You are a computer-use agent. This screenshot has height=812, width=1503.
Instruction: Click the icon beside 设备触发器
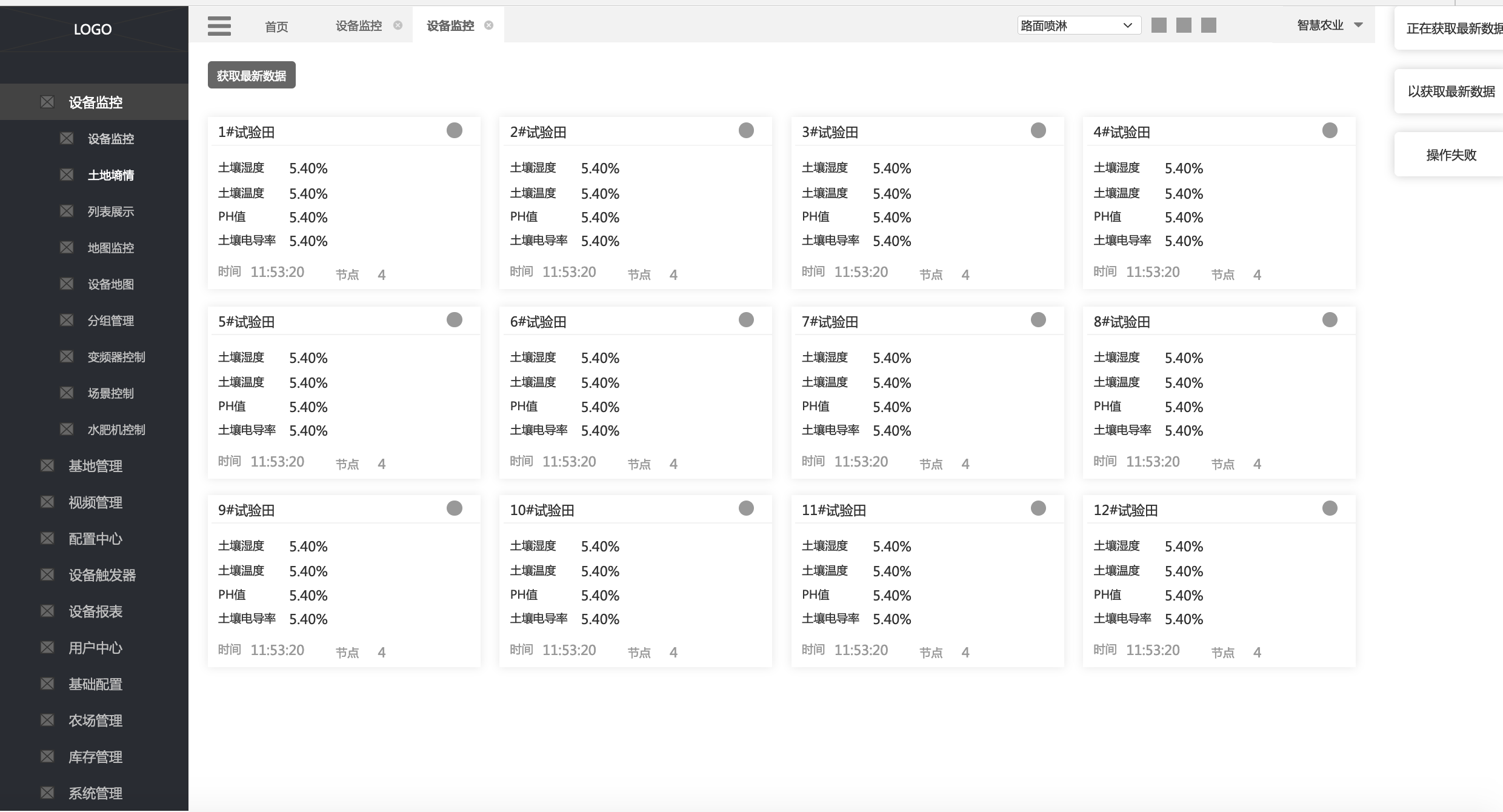[x=47, y=574]
